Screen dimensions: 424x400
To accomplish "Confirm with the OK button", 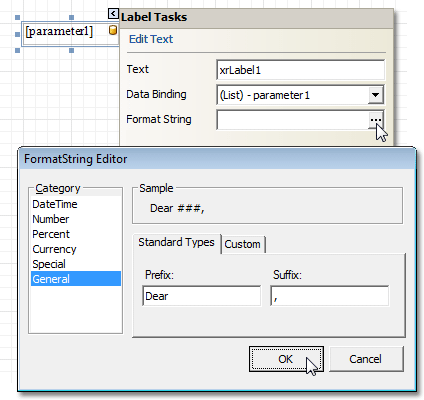I will (x=286, y=359).
